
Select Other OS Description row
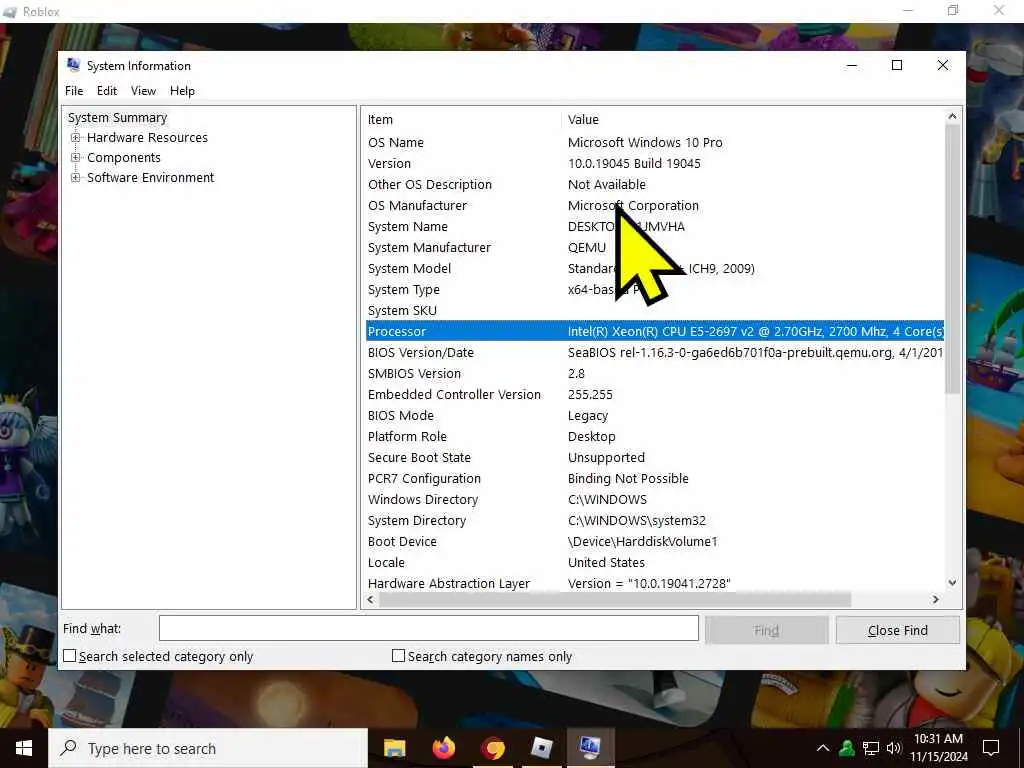655,184
